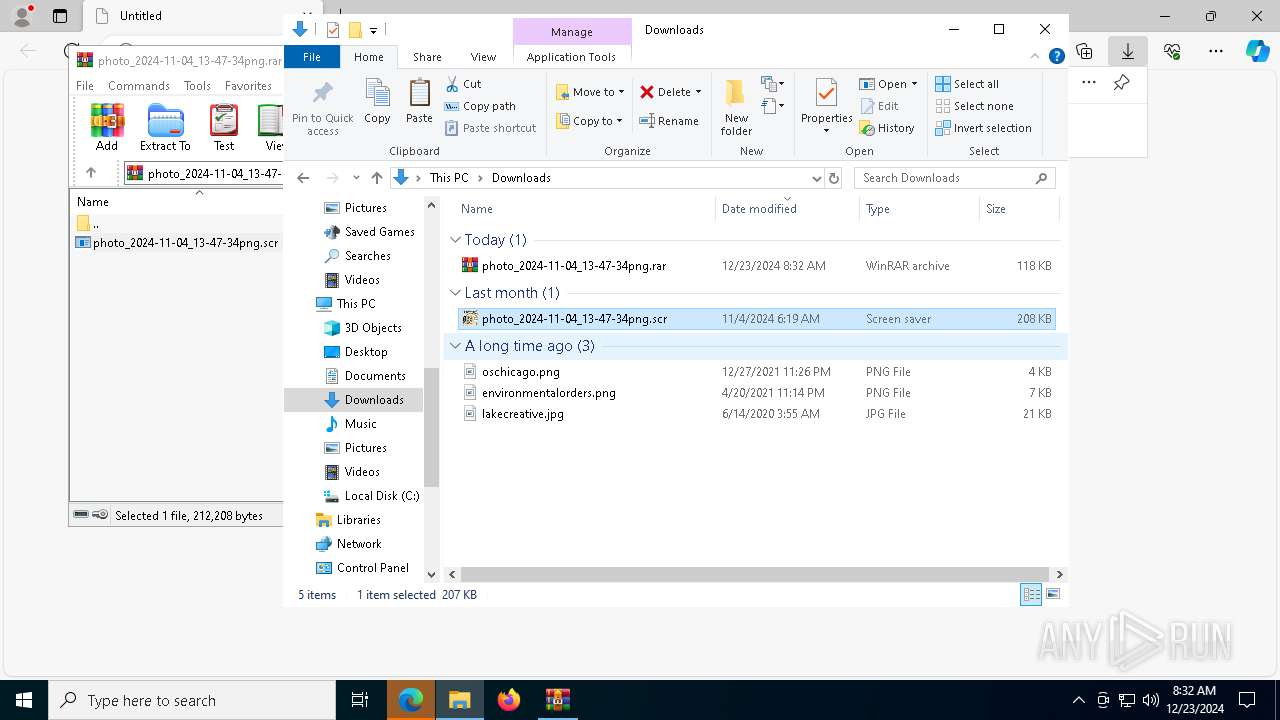Click the History button in Open group

887,128
